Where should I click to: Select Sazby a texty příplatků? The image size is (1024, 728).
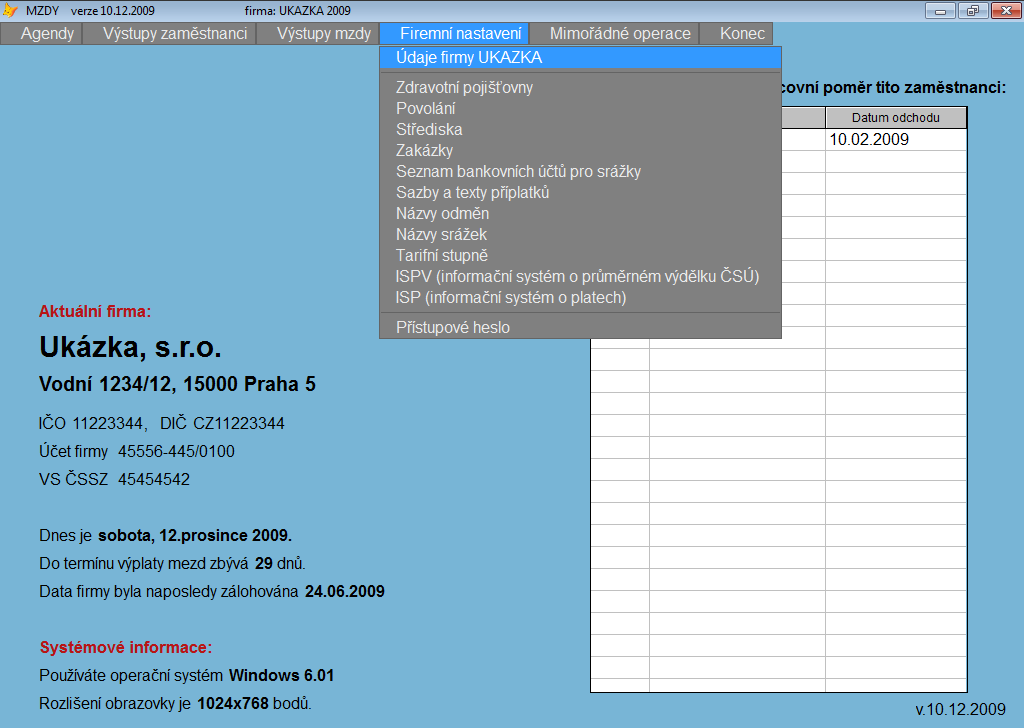point(580,193)
